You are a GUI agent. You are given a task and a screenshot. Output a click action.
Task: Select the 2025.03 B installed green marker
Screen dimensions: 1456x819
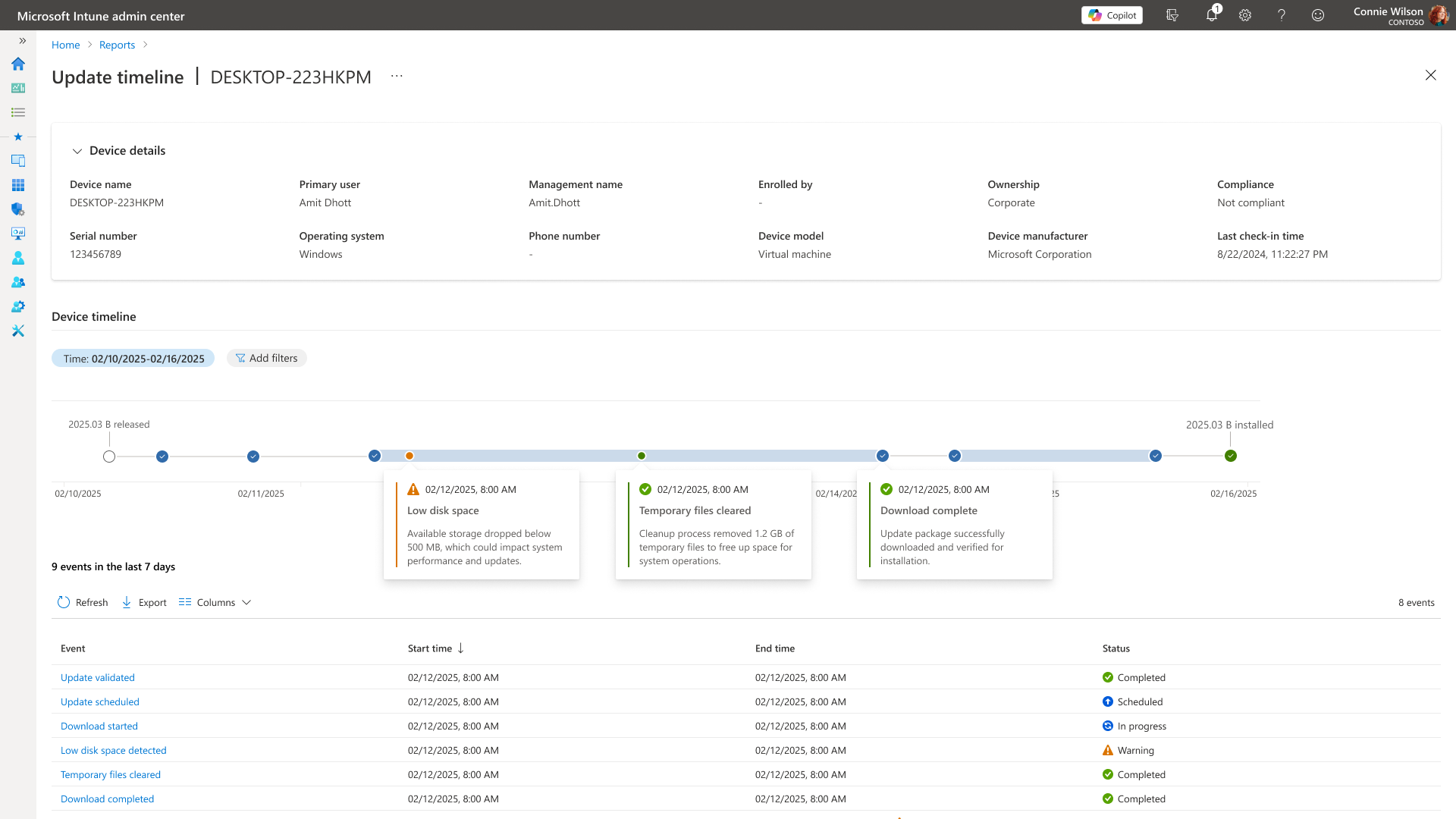[x=1231, y=456]
